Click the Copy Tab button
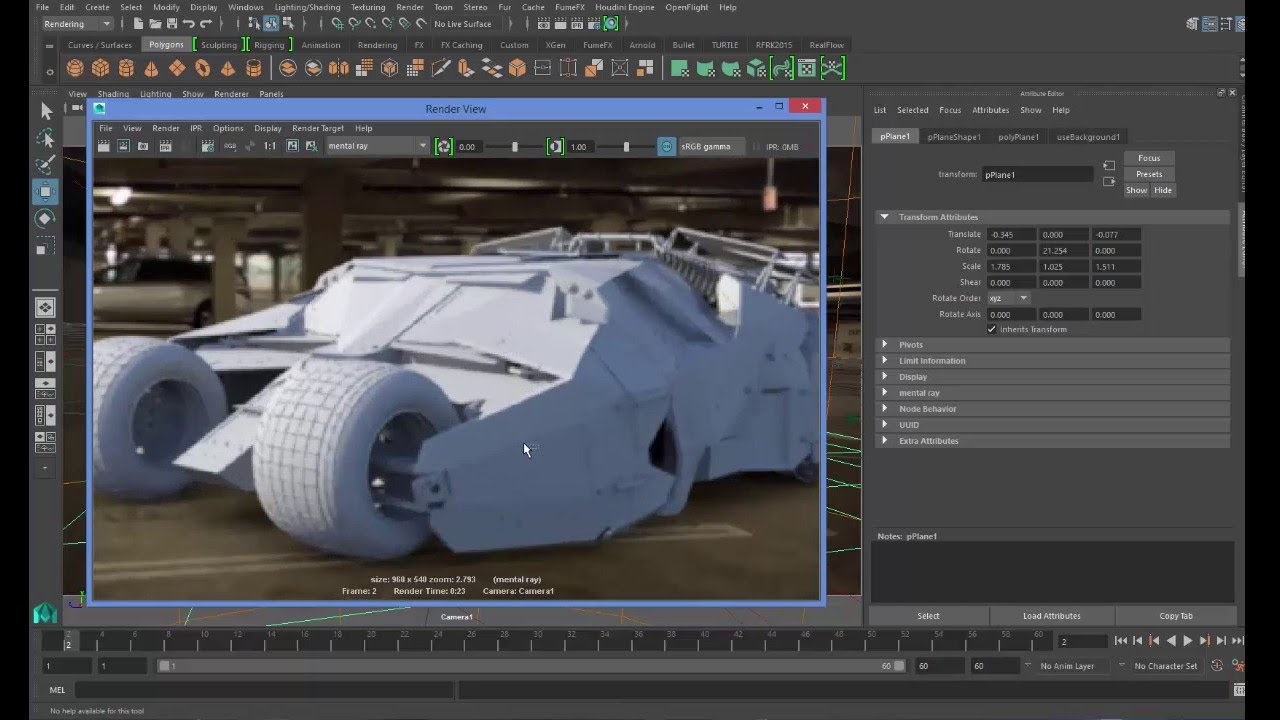Image resolution: width=1280 pixels, height=720 pixels. tap(1176, 616)
